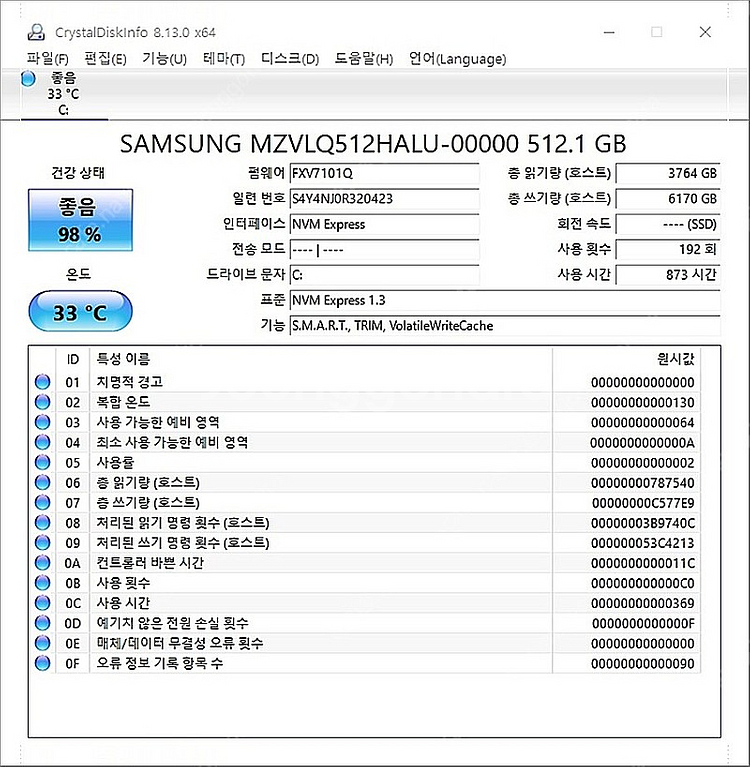
Task: Open the 파일(F) menu
Action: point(48,59)
